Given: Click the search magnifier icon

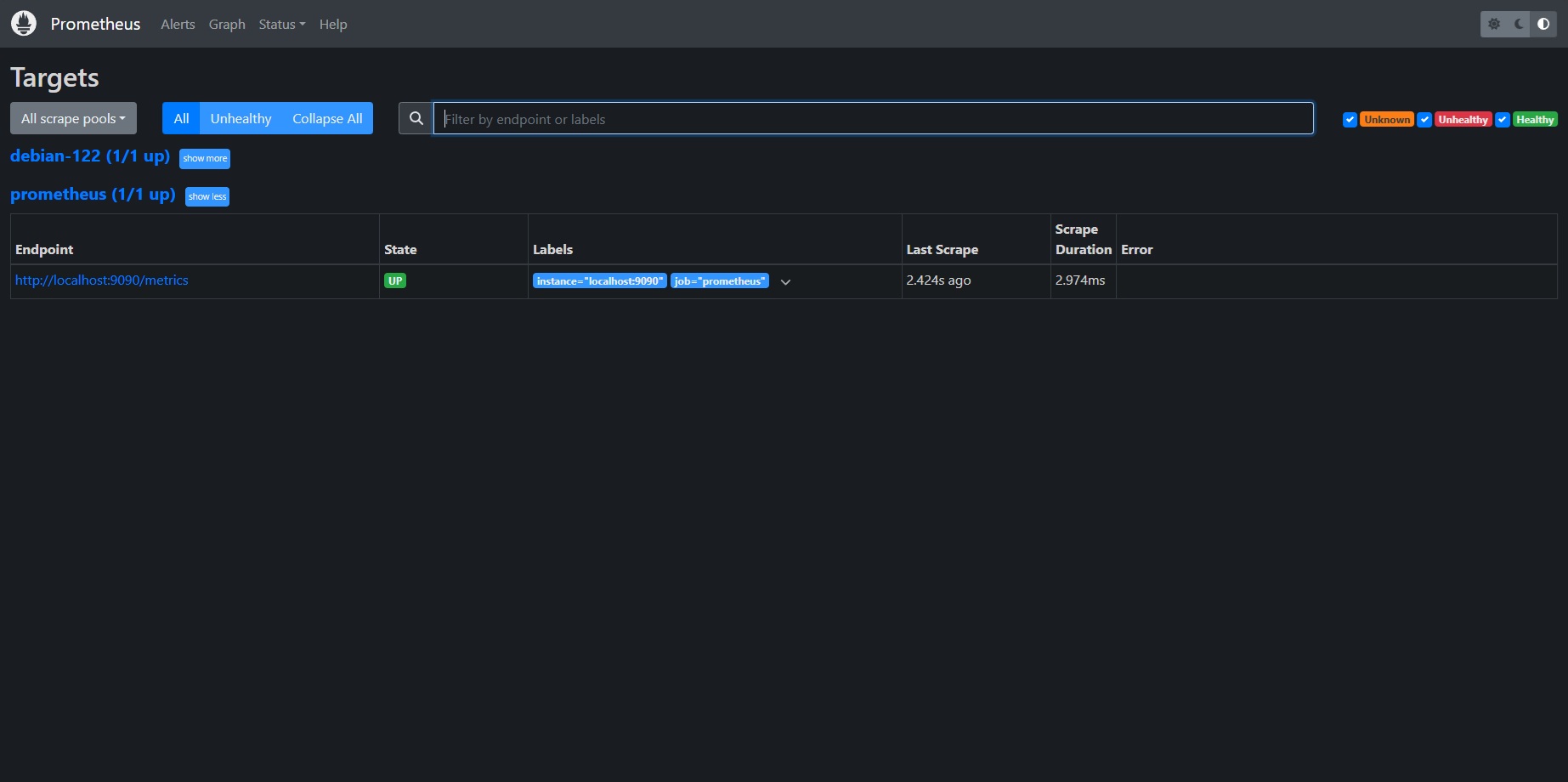Looking at the screenshot, I should [x=416, y=118].
